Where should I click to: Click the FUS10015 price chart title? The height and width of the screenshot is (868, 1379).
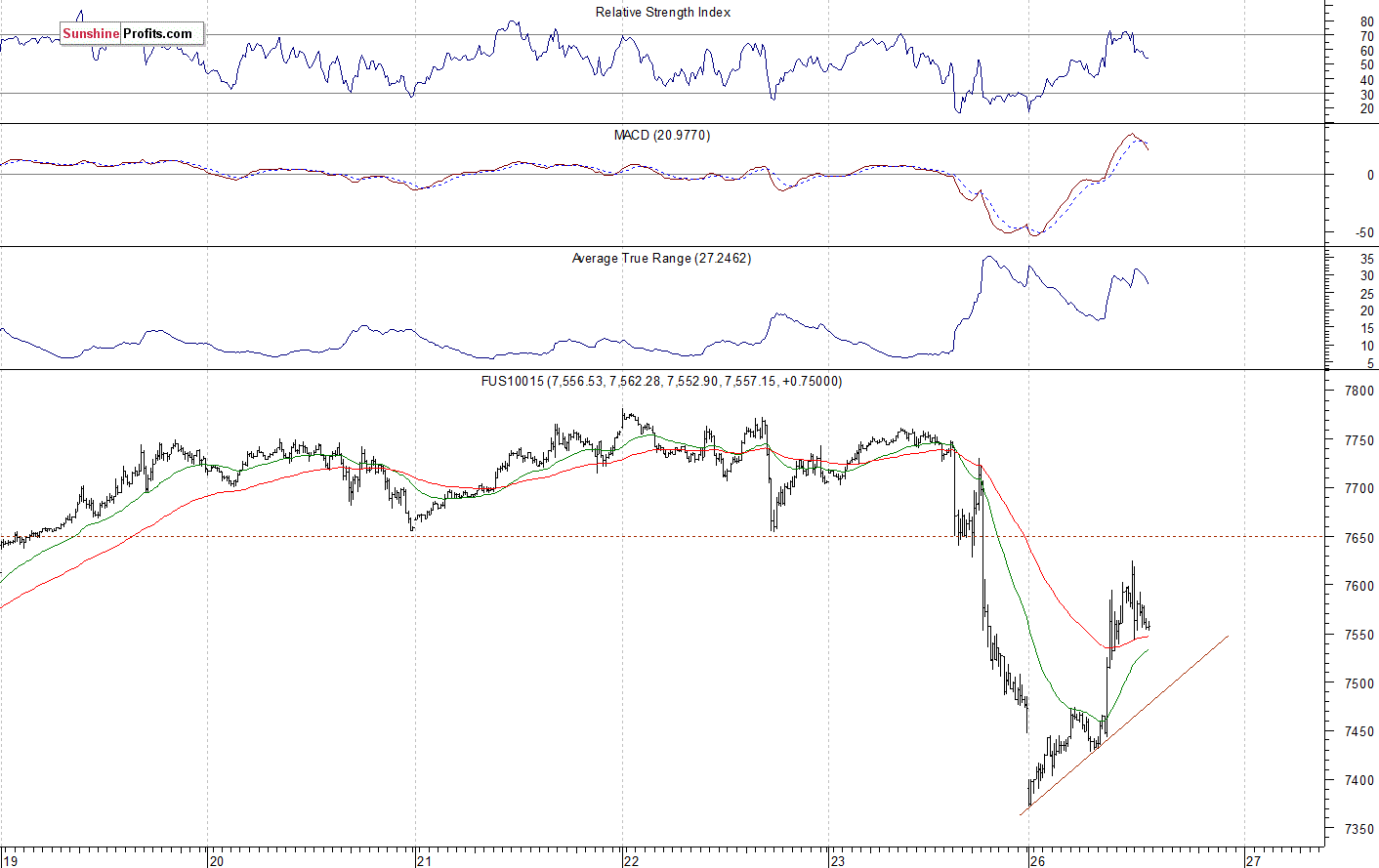pyautogui.click(x=661, y=382)
